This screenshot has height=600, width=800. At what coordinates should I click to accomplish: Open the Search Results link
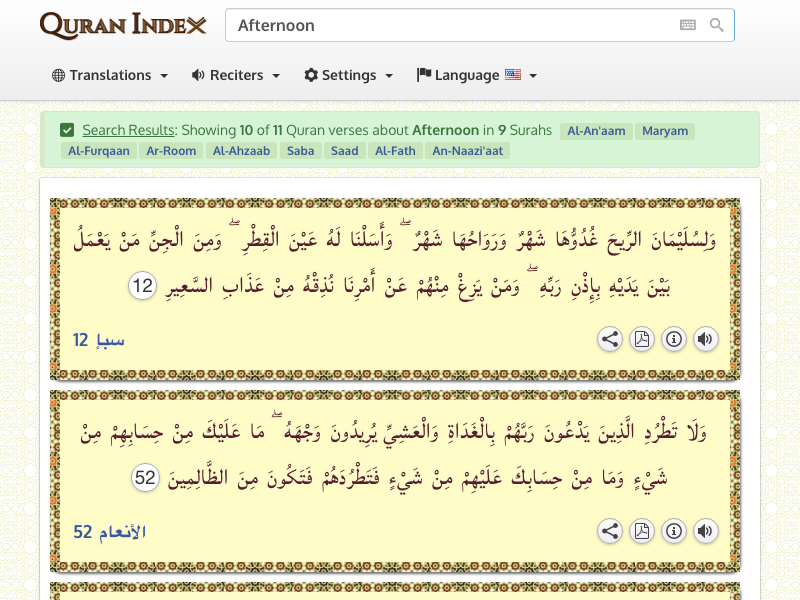(x=129, y=130)
